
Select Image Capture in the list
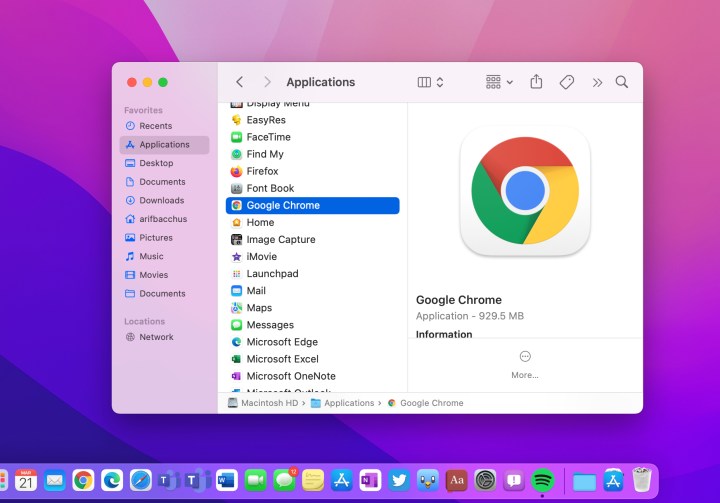pos(313,239)
